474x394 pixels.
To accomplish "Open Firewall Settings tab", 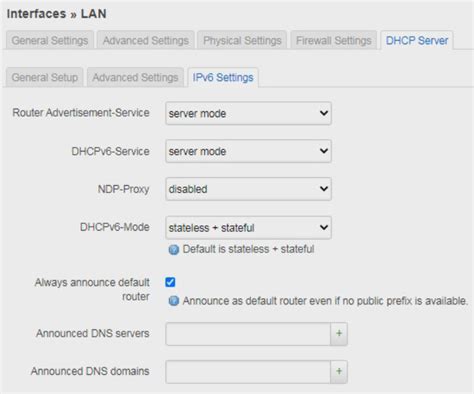I will click(334, 40).
